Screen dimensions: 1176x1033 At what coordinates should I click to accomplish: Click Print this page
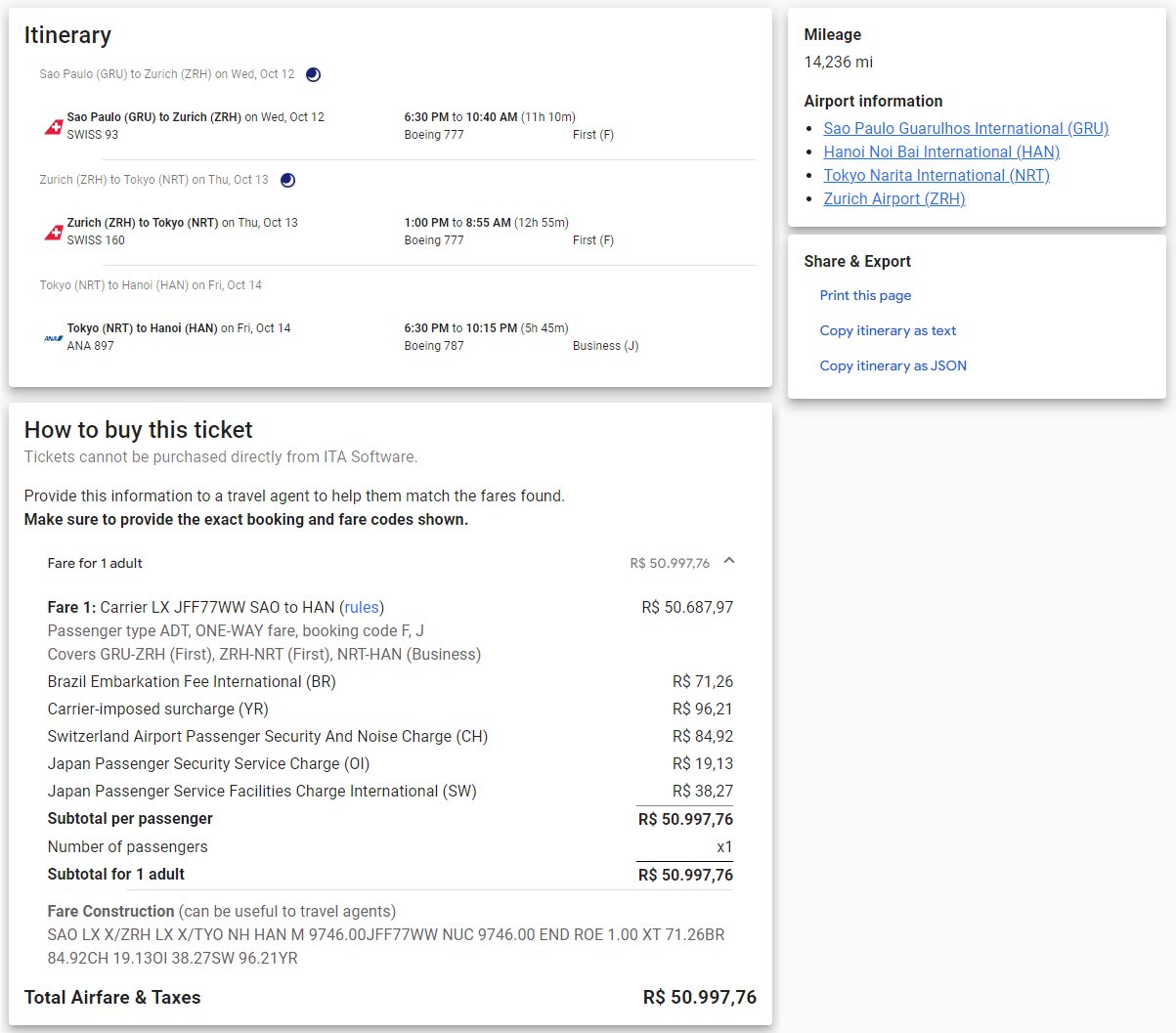pos(865,295)
